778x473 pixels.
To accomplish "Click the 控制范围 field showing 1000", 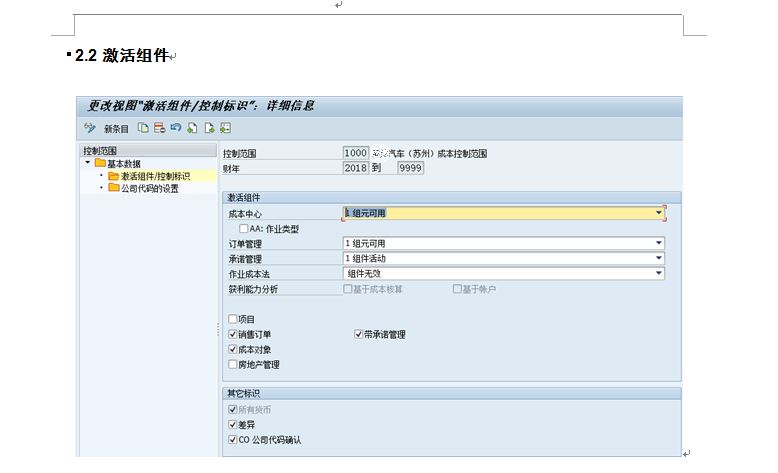I will 356,153.
